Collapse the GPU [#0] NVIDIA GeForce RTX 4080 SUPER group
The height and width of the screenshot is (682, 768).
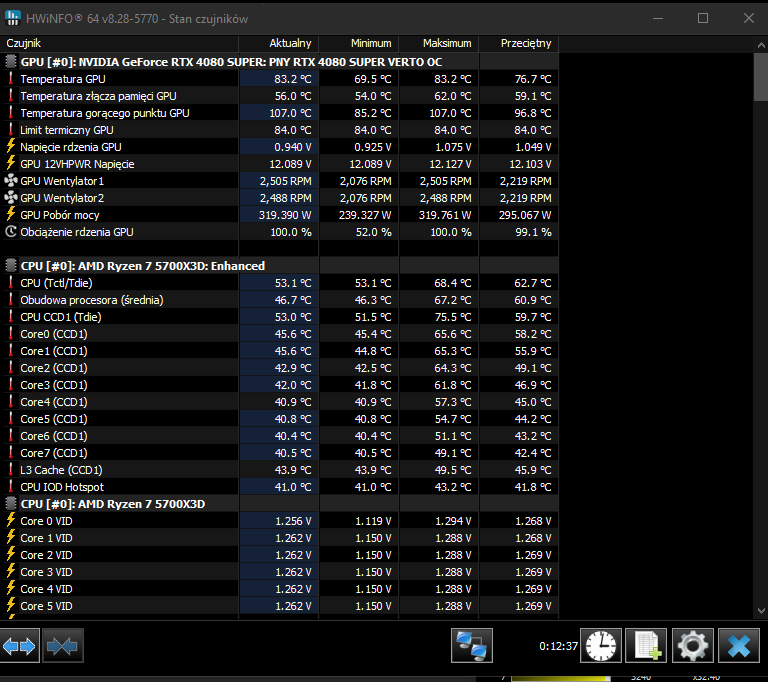(11, 62)
